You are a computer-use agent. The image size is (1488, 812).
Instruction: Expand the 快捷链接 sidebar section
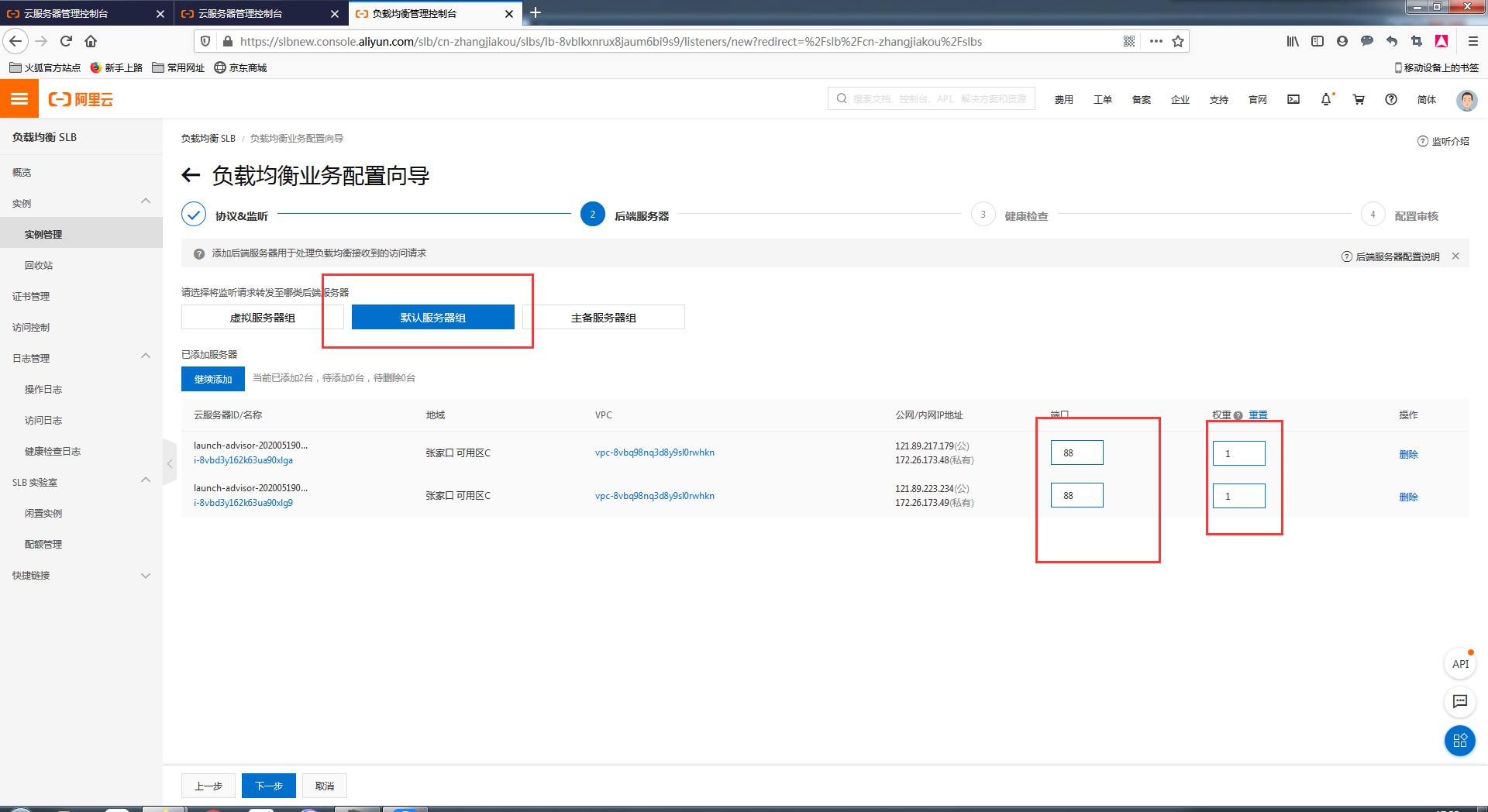tap(146, 576)
